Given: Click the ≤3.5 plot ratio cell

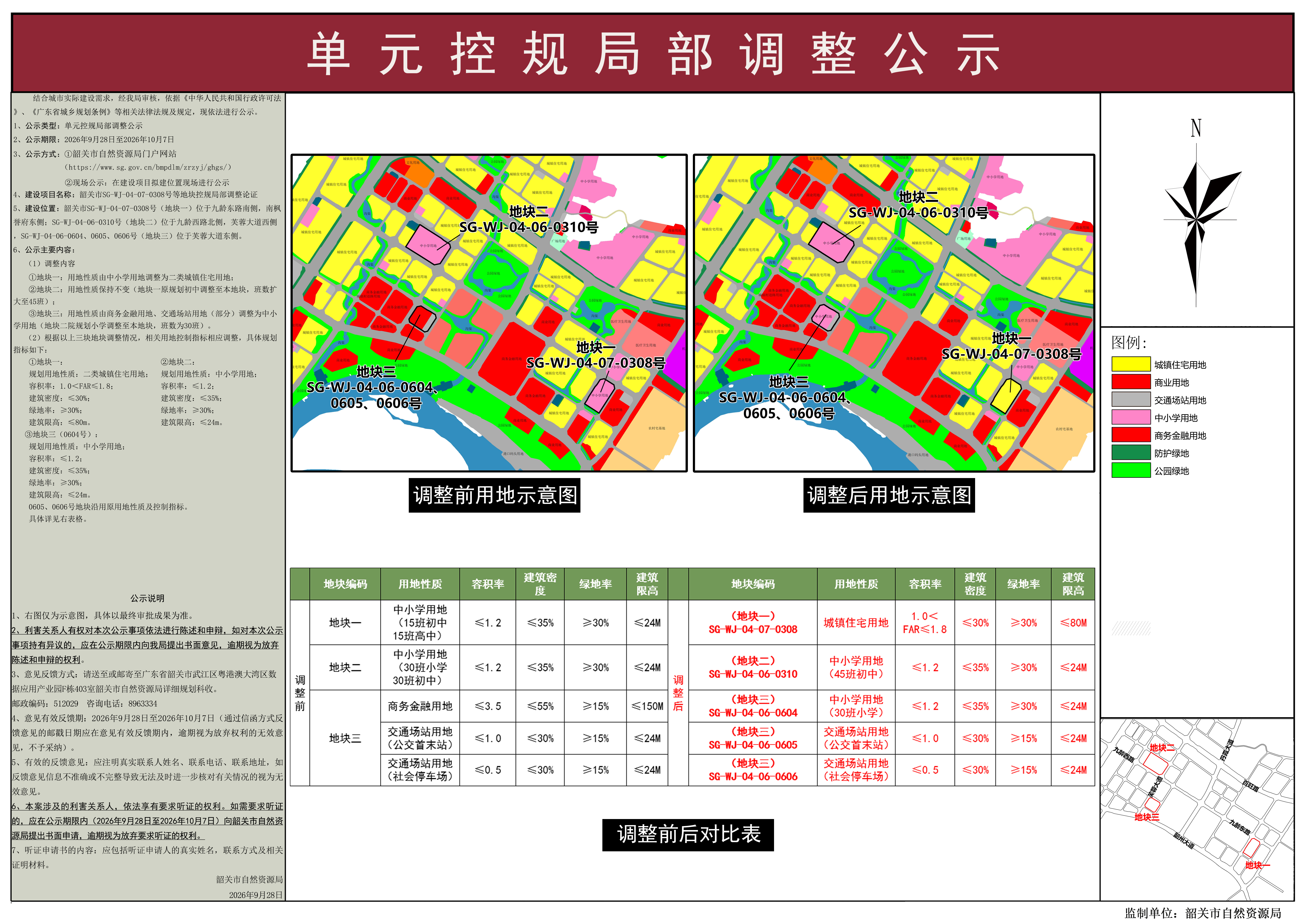Looking at the screenshot, I should point(488,706).
